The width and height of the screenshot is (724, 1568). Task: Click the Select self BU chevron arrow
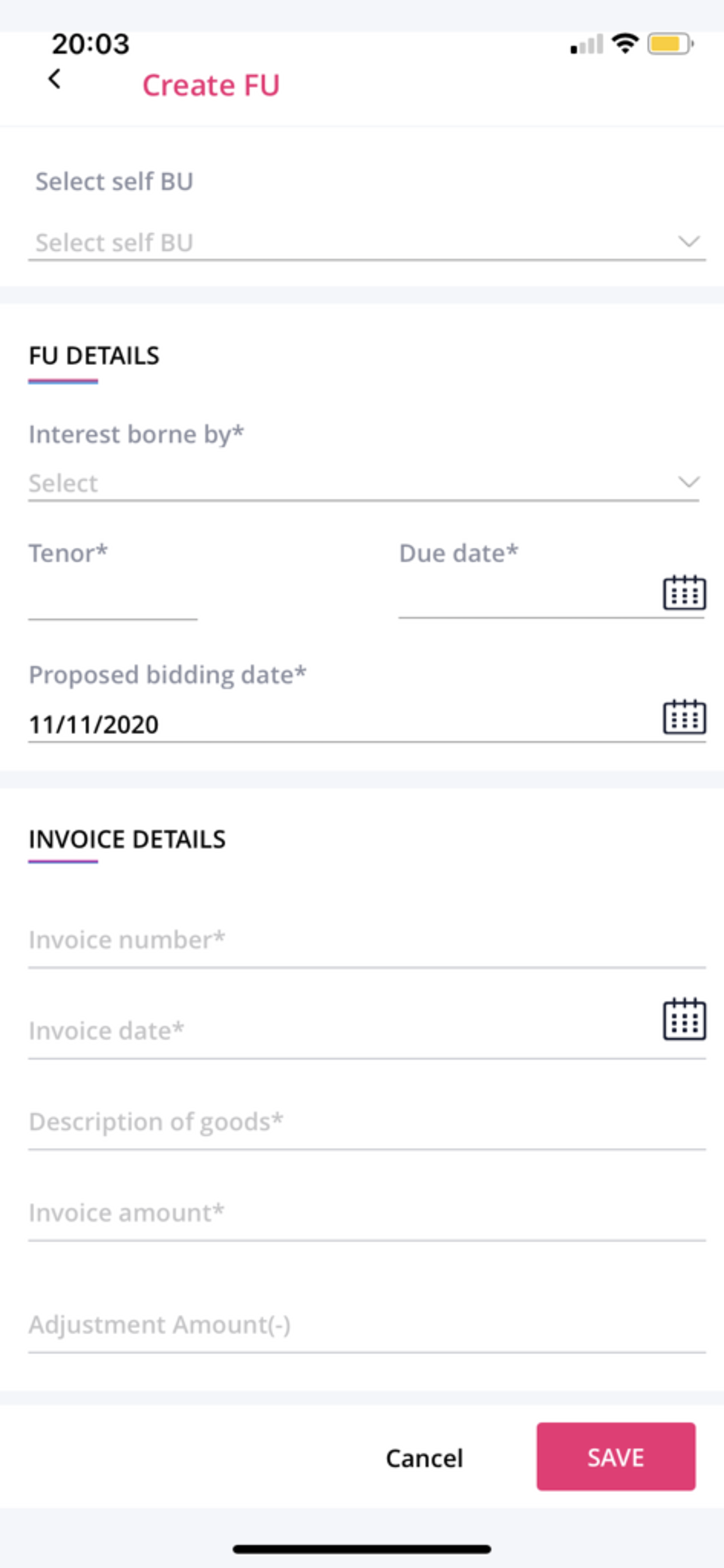688,242
